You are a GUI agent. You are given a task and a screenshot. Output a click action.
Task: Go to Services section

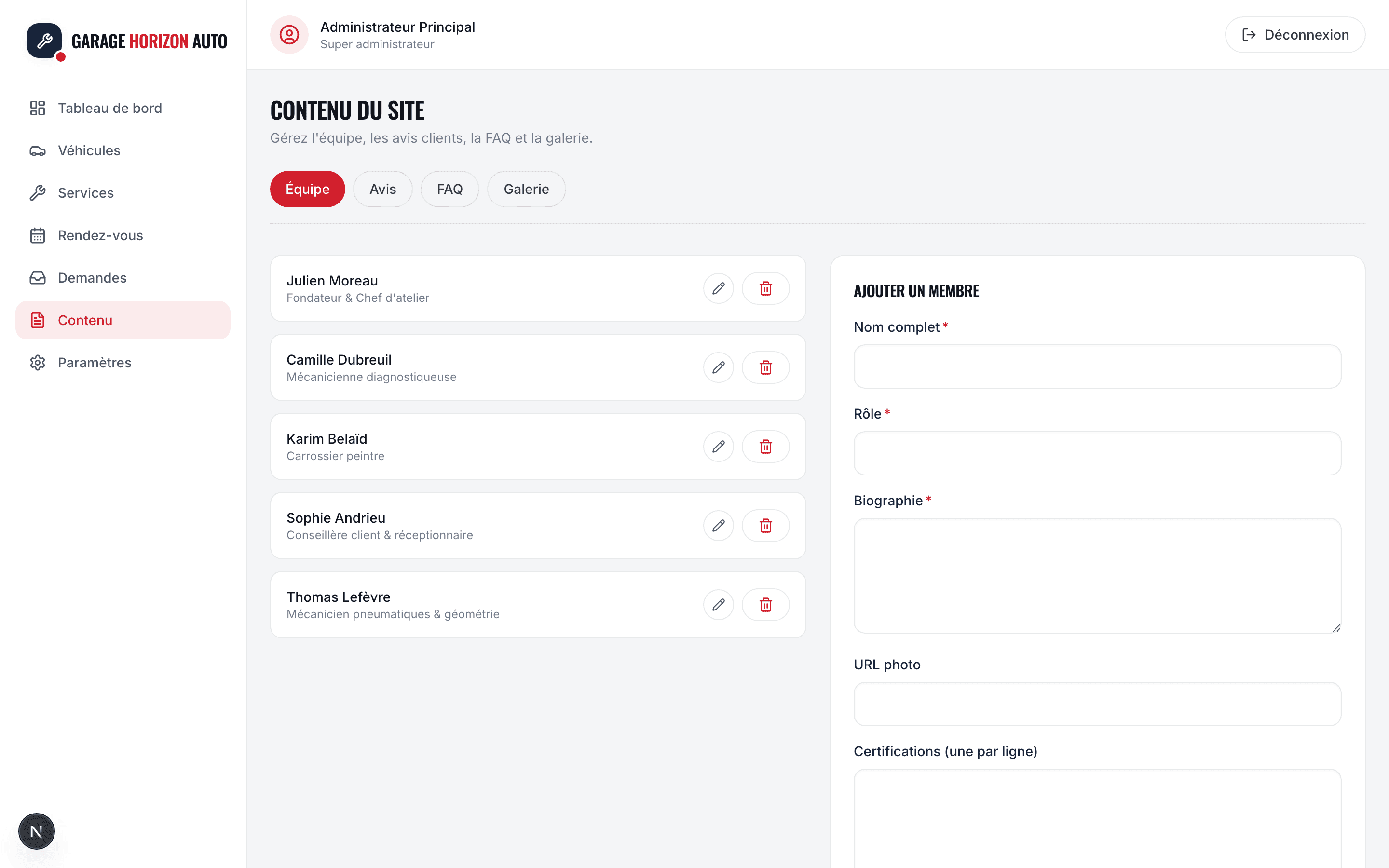(123, 193)
